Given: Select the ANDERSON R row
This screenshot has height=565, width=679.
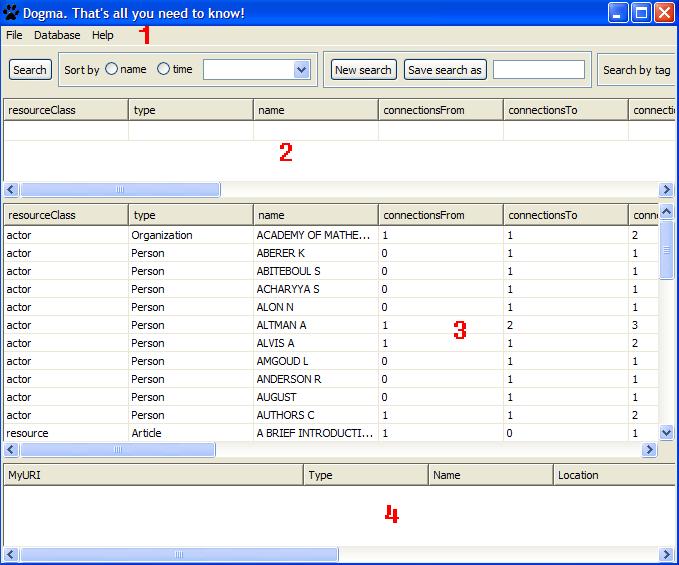Looking at the screenshot, I should (331, 379).
